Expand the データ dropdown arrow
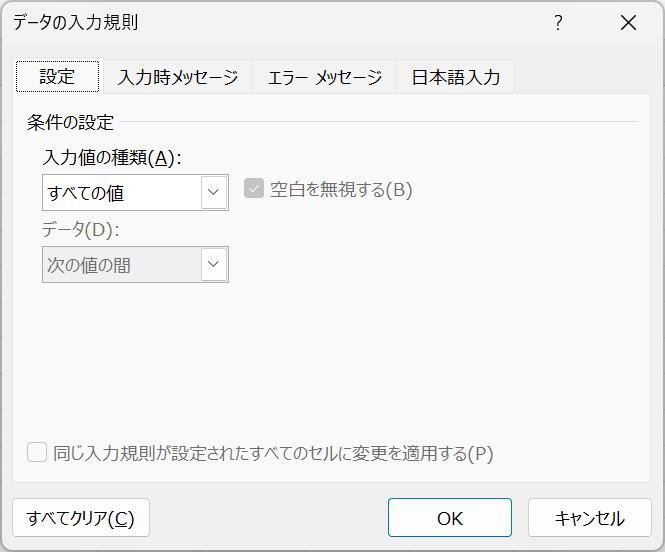This screenshot has width=665, height=552. (x=214, y=264)
